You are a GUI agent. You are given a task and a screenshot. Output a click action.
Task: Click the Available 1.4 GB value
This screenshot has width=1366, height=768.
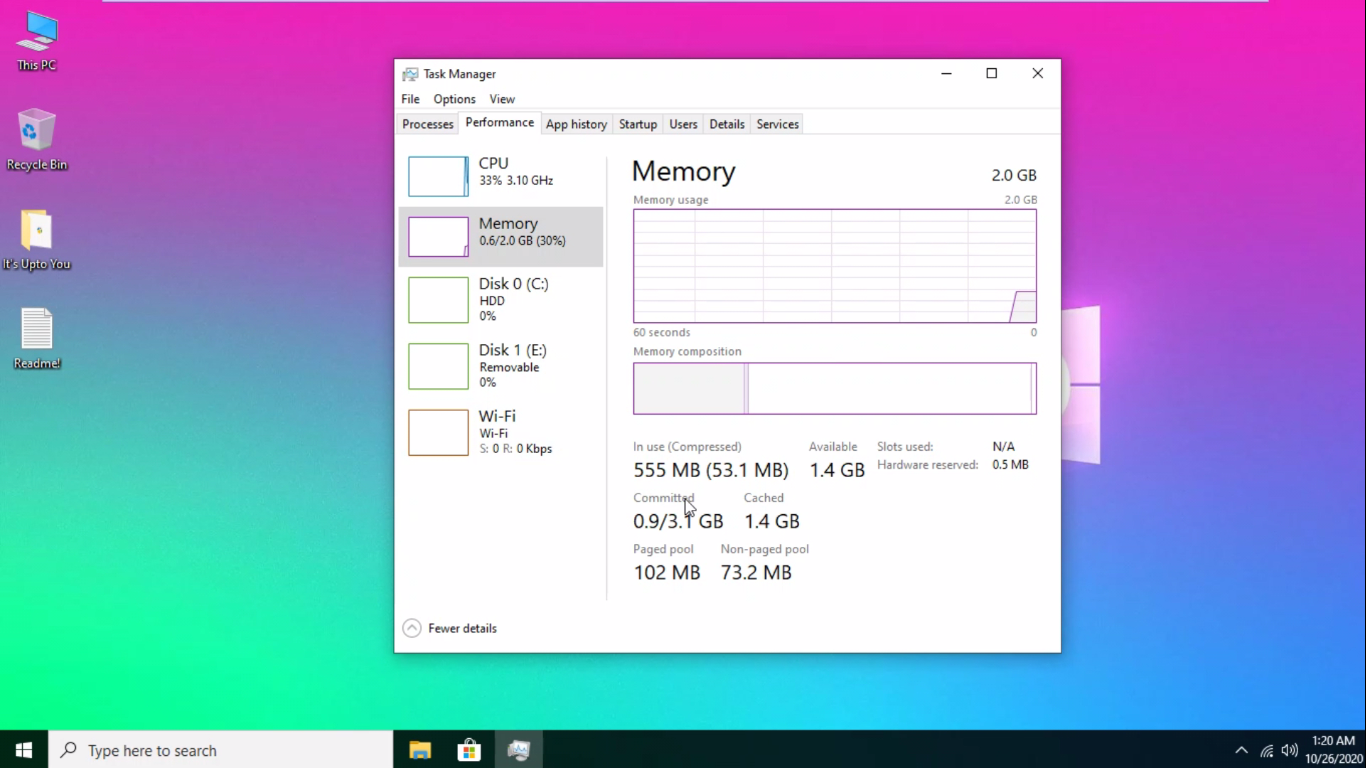tap(837, 470)
